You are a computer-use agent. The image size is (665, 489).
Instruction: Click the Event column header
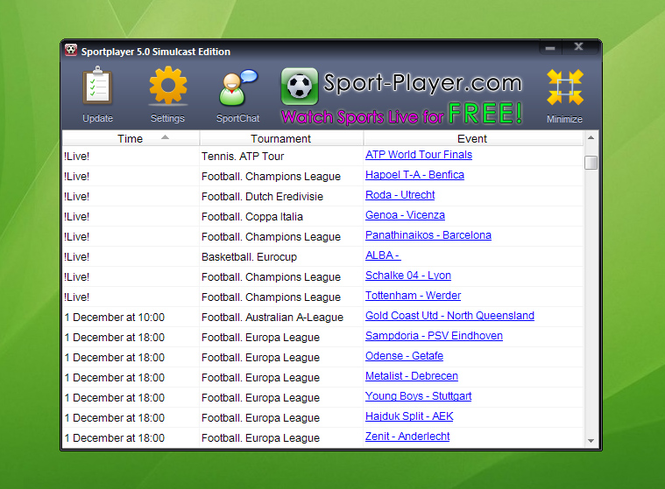coord(472,138)
